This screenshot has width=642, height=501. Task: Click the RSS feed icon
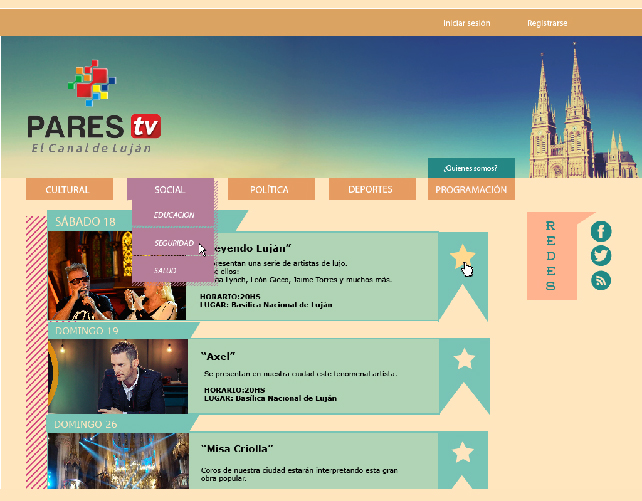click(601, 281)
